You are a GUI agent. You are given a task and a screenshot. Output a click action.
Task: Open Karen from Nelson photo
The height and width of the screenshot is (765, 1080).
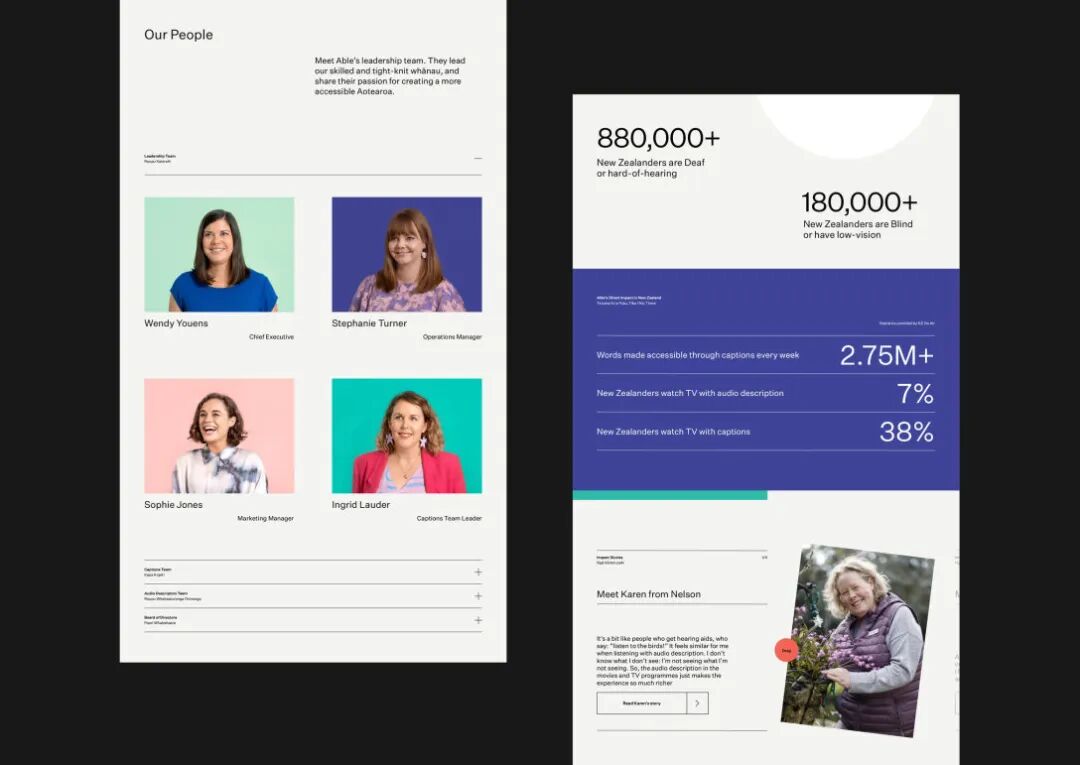tap(858, 641)
